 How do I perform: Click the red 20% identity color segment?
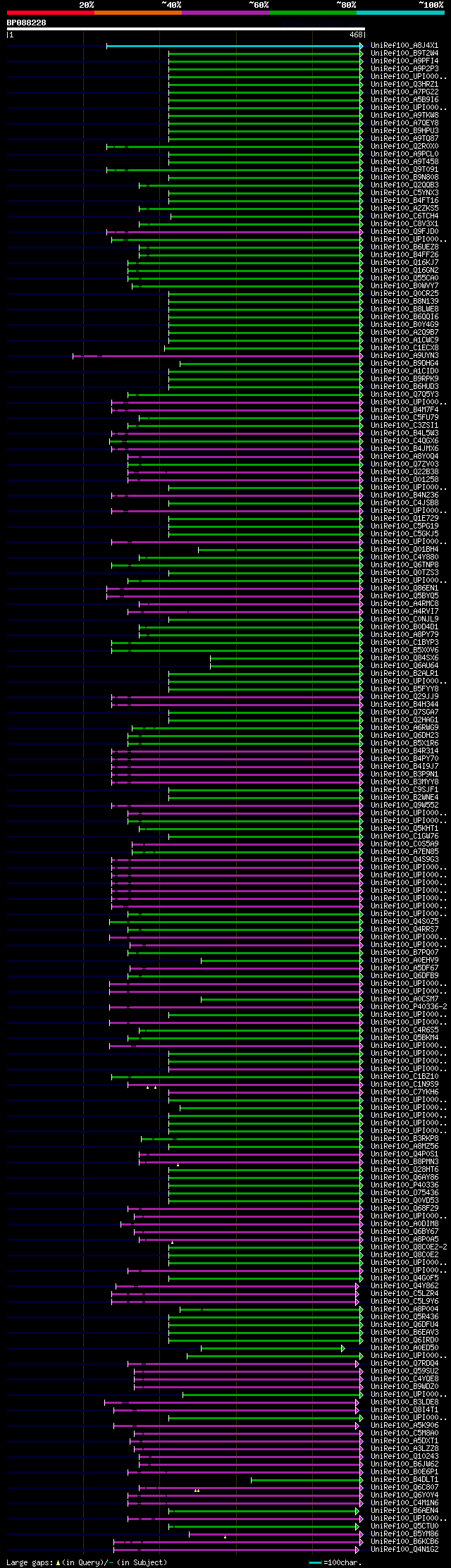point(50,13)
